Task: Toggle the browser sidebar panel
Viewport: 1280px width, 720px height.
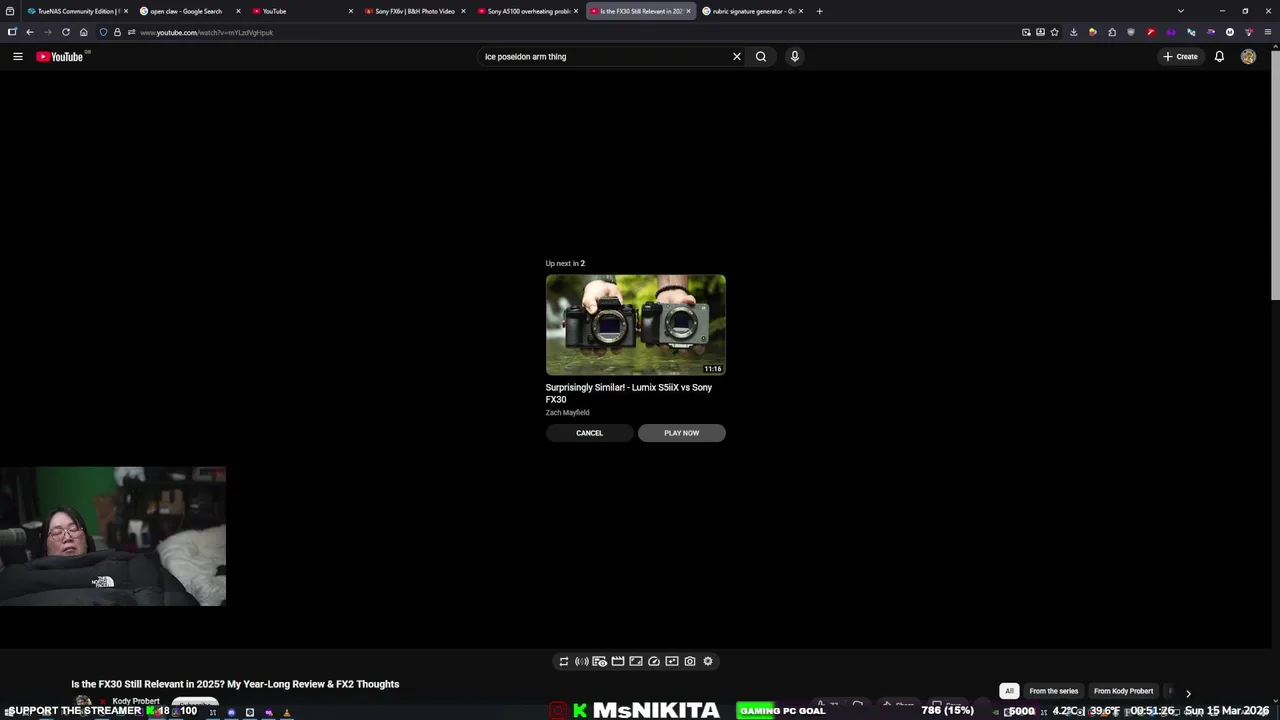Action: click(x=12, y=32)
